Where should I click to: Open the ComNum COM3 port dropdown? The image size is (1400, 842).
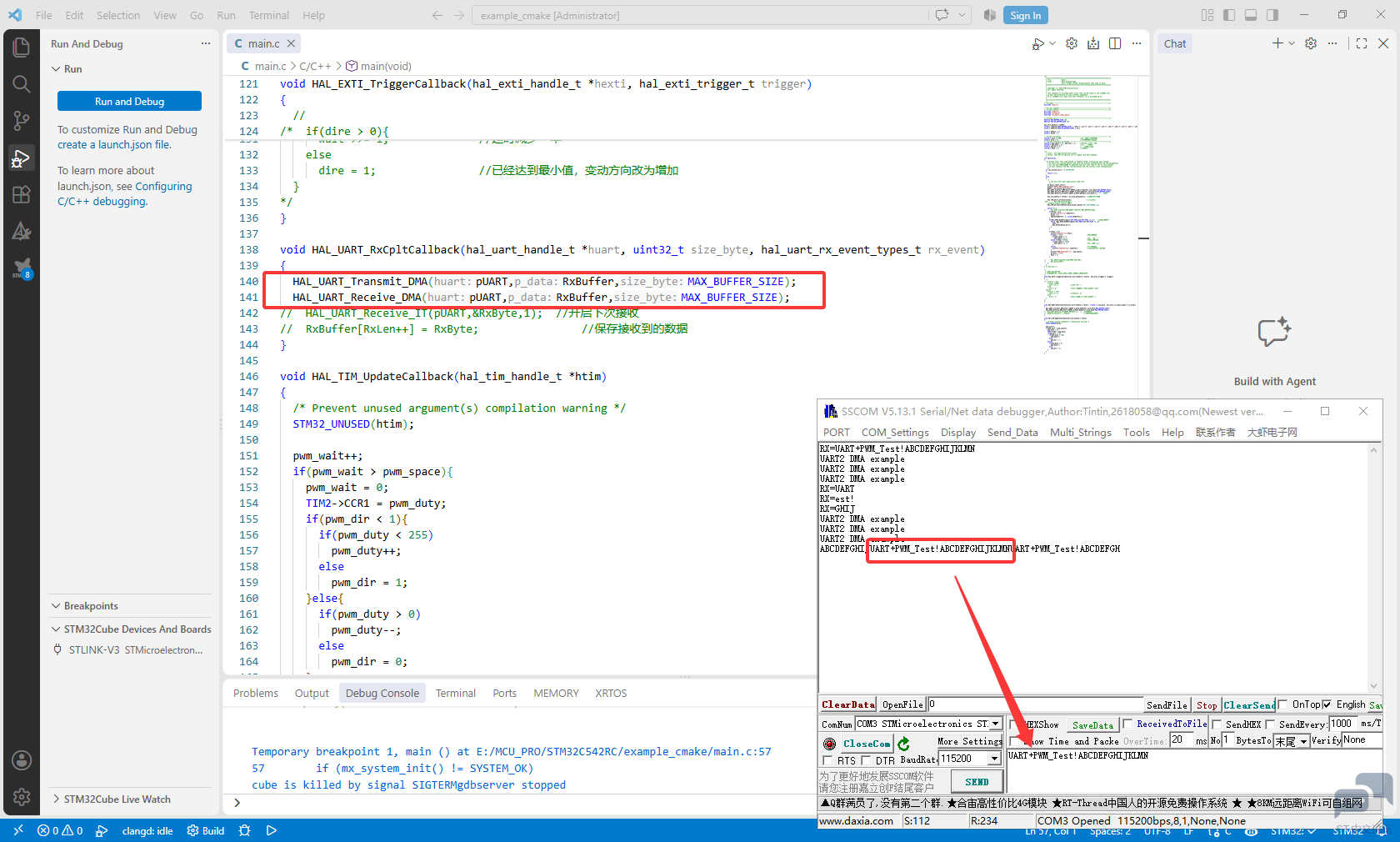tap(995, 724)
